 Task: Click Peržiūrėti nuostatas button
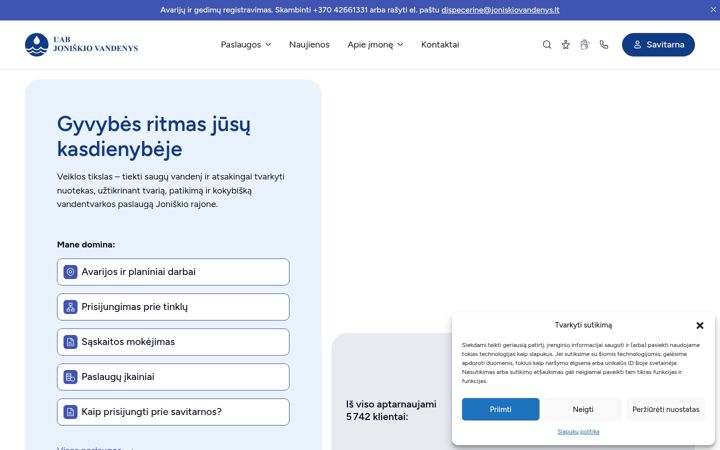point(666,409)
